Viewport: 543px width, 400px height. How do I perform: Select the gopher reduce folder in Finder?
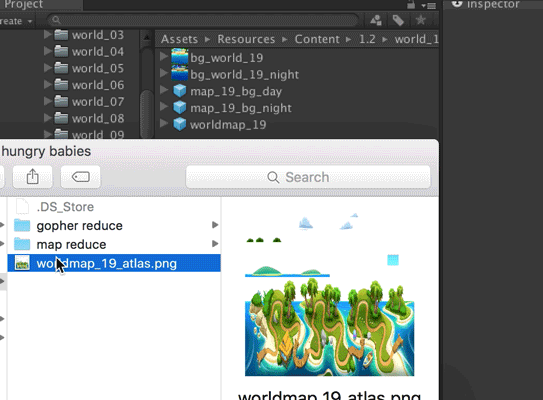[x=114, y=225]
